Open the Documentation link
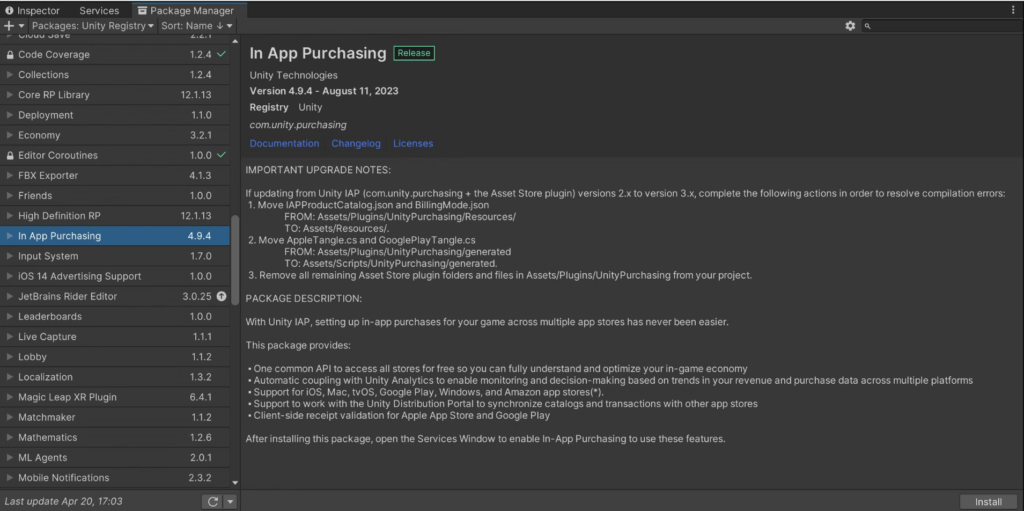Viewport: 1024px width, 511px height. click(x=284, y=143)
